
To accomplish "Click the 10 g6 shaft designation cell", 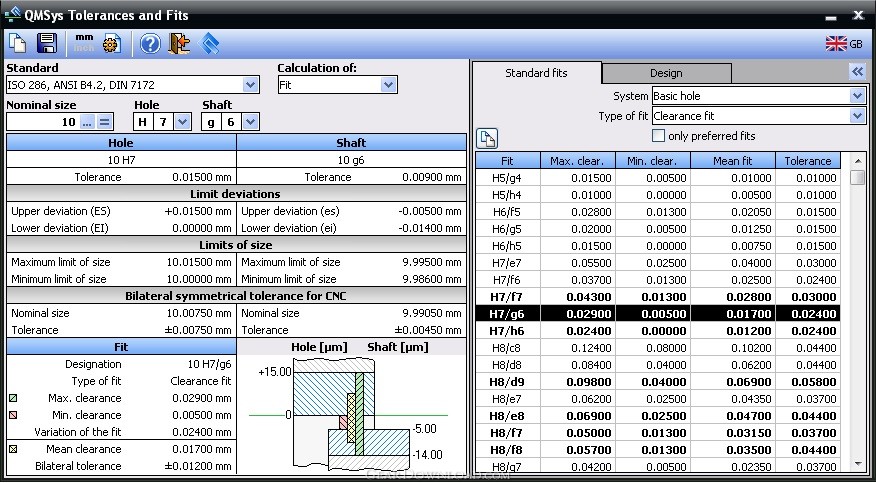I will (x=351, y=160).
